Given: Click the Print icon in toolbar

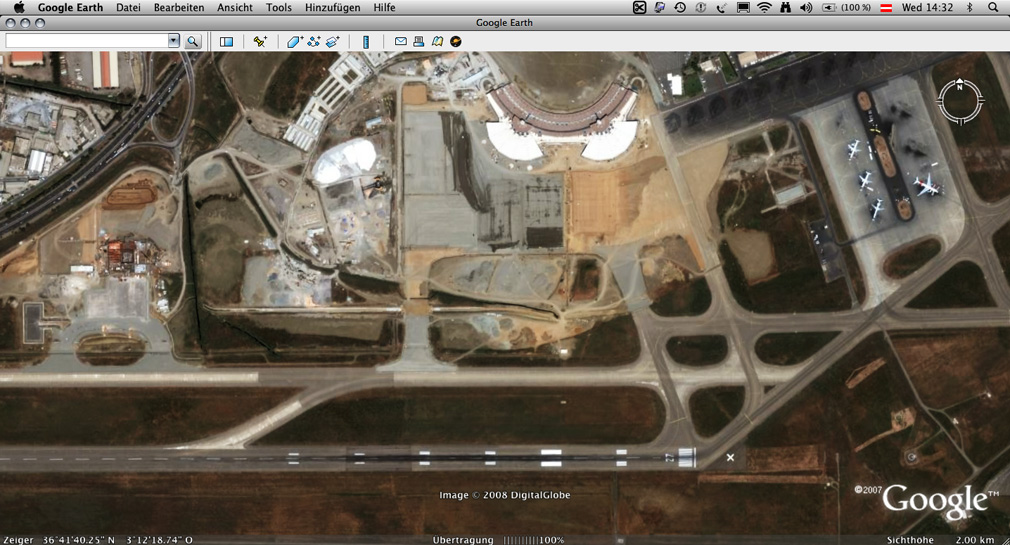Looking at the screenshot, I should click(x=419, y=41).
